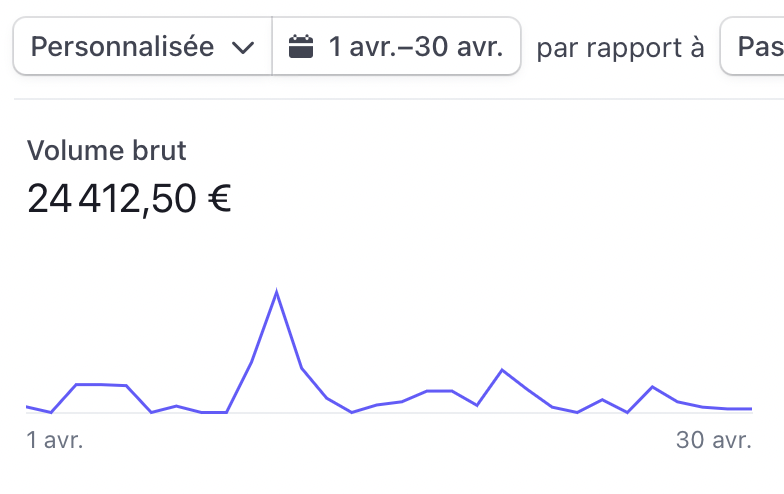
Task: Open the partially visible comparison dropdown
Action: click(x=752, y=46)
